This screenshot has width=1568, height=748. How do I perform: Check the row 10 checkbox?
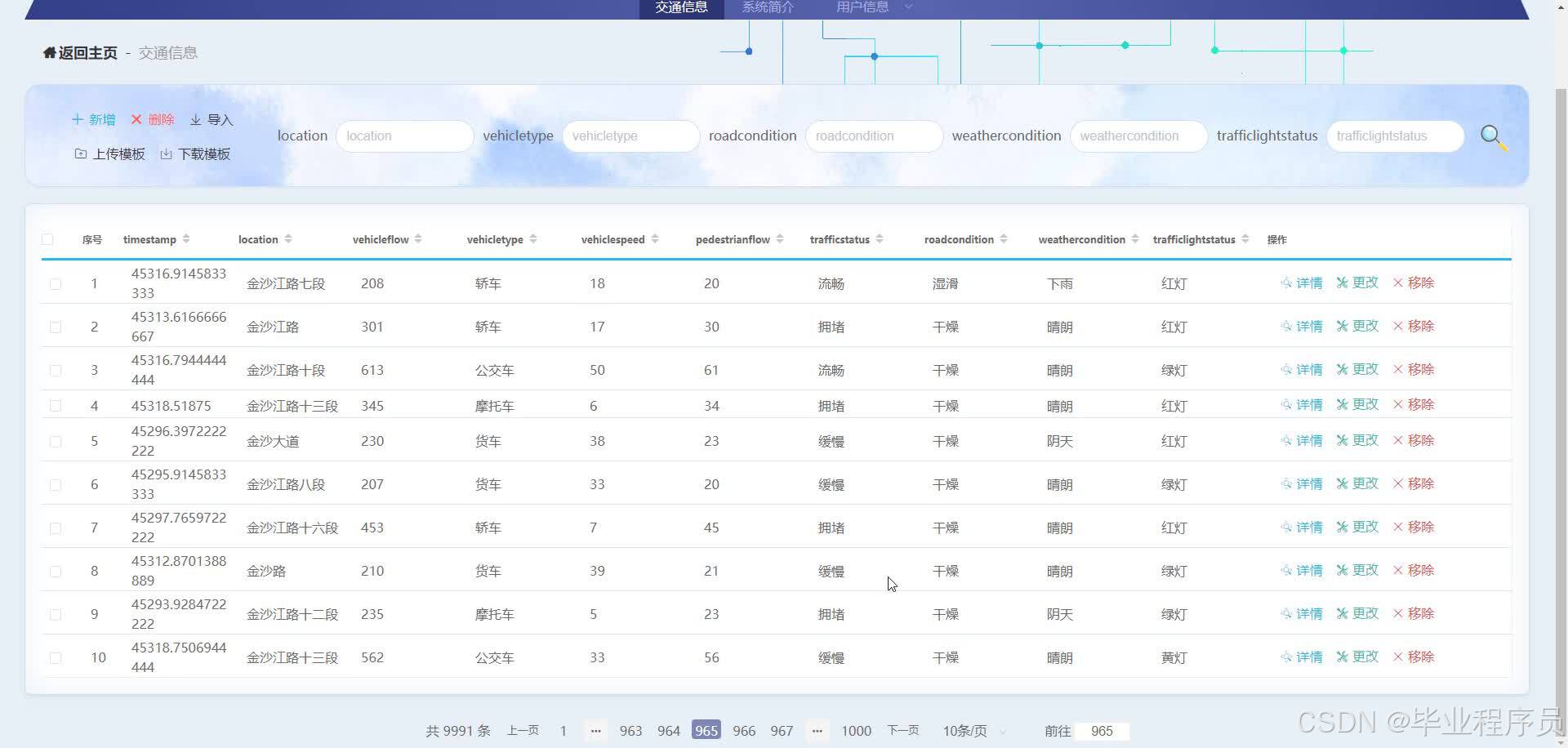click(56, 657)
